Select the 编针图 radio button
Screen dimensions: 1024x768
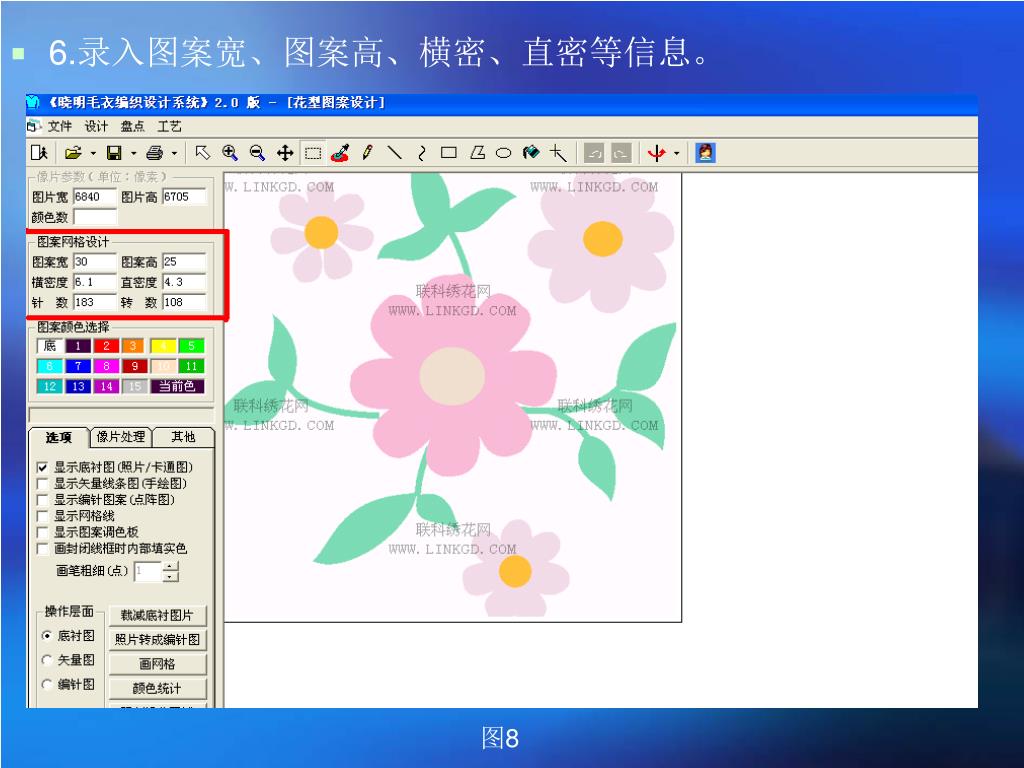click(47, 684)
